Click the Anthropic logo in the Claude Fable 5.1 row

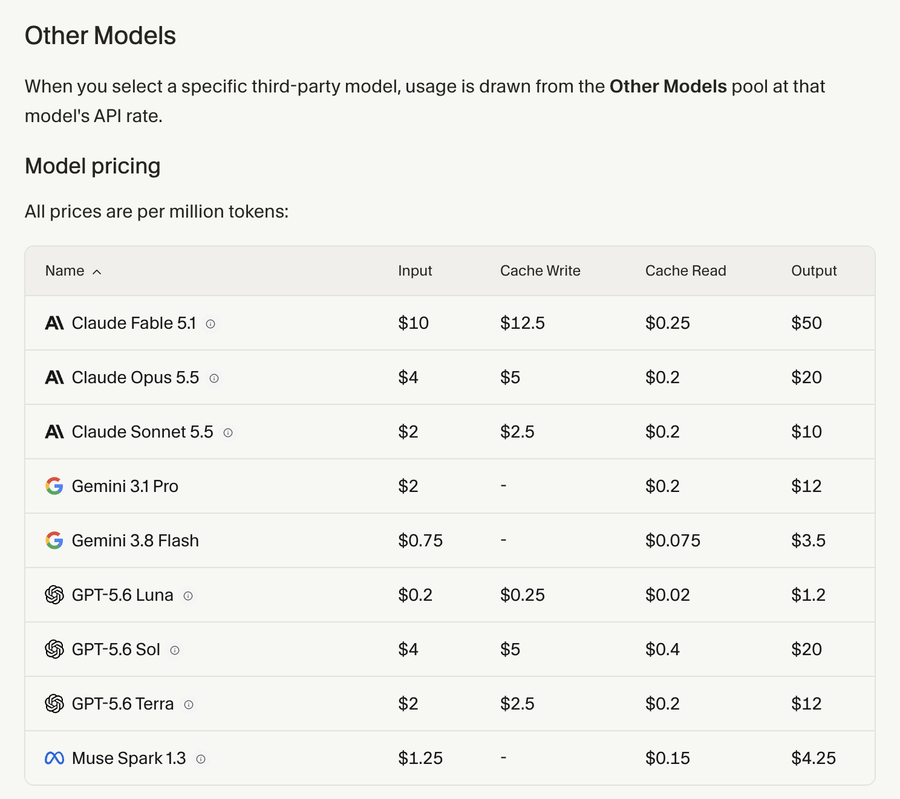[55, 323]
